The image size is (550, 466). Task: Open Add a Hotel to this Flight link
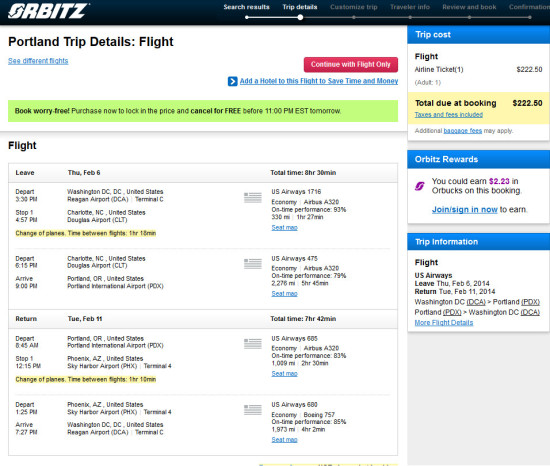[x=319, y=81]
